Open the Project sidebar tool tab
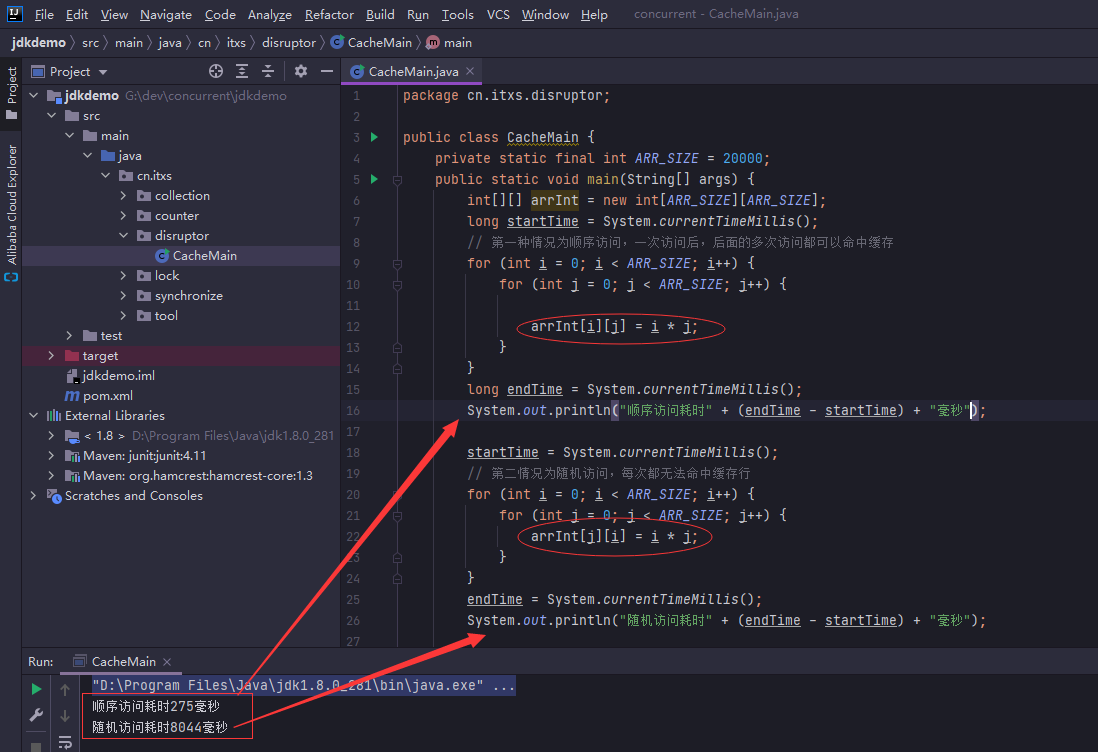 coord(11,93)
